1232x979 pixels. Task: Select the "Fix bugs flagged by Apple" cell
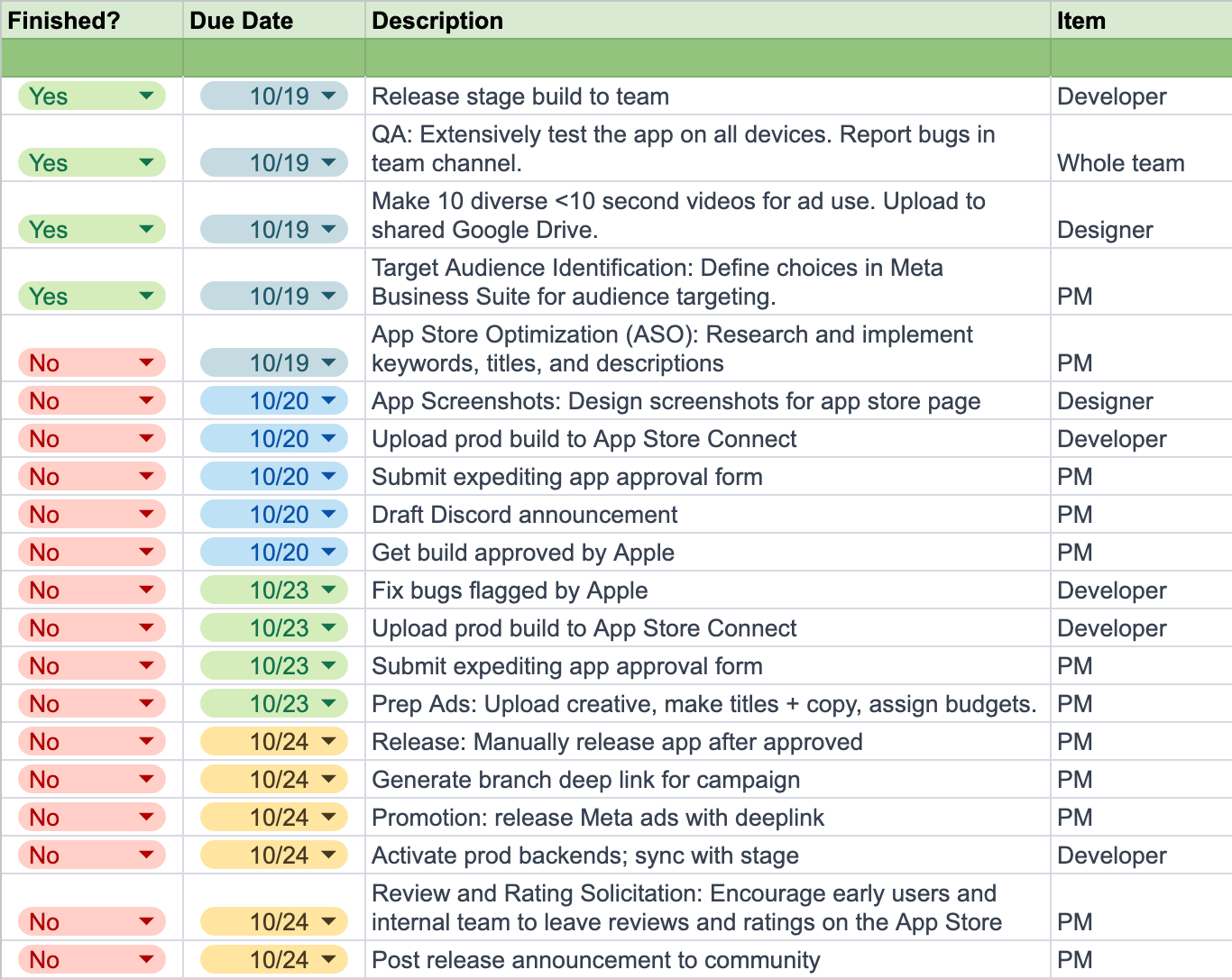tap(708, 590)
